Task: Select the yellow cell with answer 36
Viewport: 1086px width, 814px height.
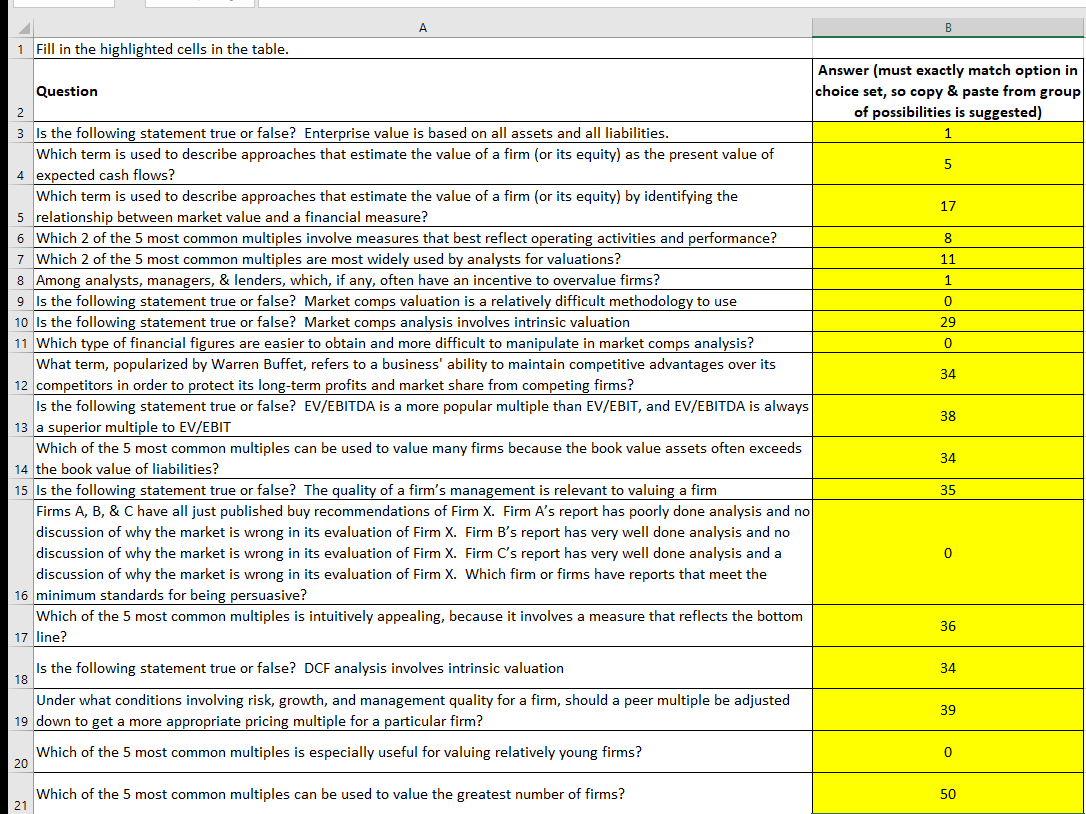Action: (947, 624)
